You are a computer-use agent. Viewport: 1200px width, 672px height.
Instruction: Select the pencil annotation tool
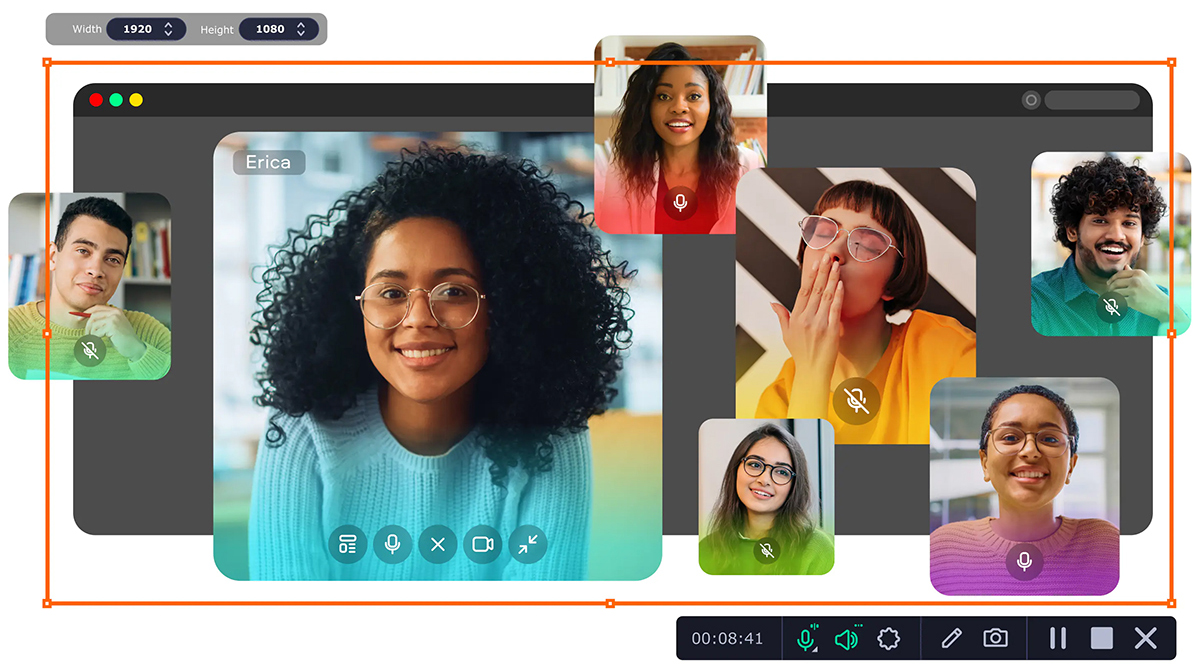(x=950, y=637)
